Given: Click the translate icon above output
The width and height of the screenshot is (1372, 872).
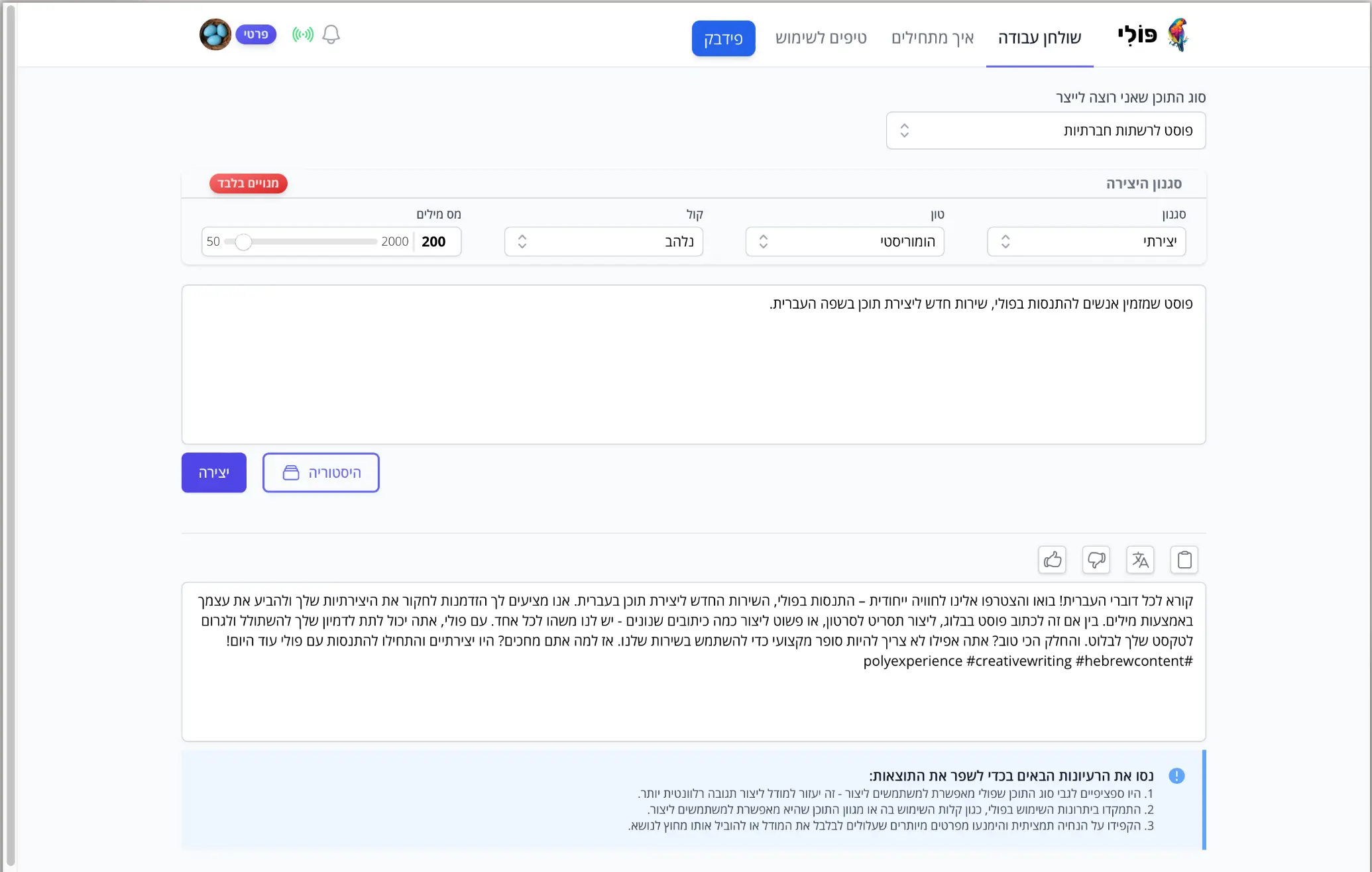Looking at the screenshot, I should click(1140, 560).
